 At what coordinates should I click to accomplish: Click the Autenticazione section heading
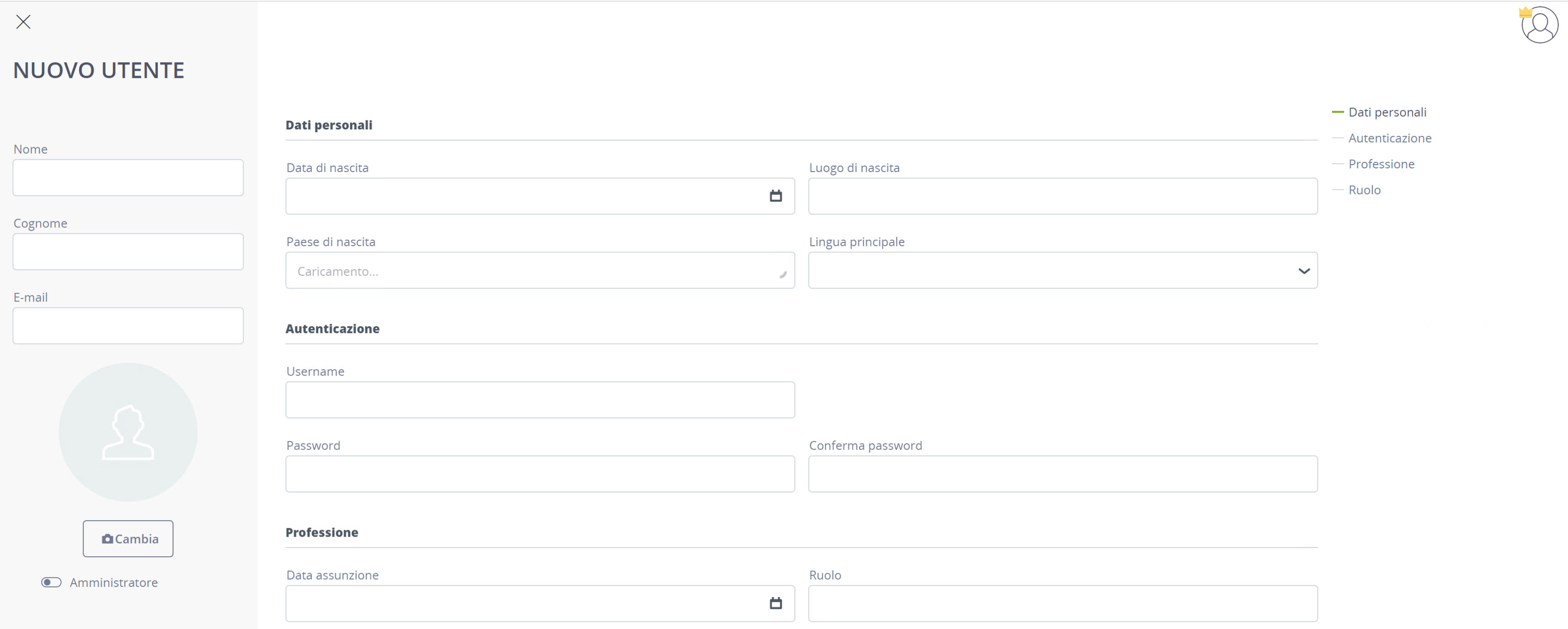[x=332, y=329]
